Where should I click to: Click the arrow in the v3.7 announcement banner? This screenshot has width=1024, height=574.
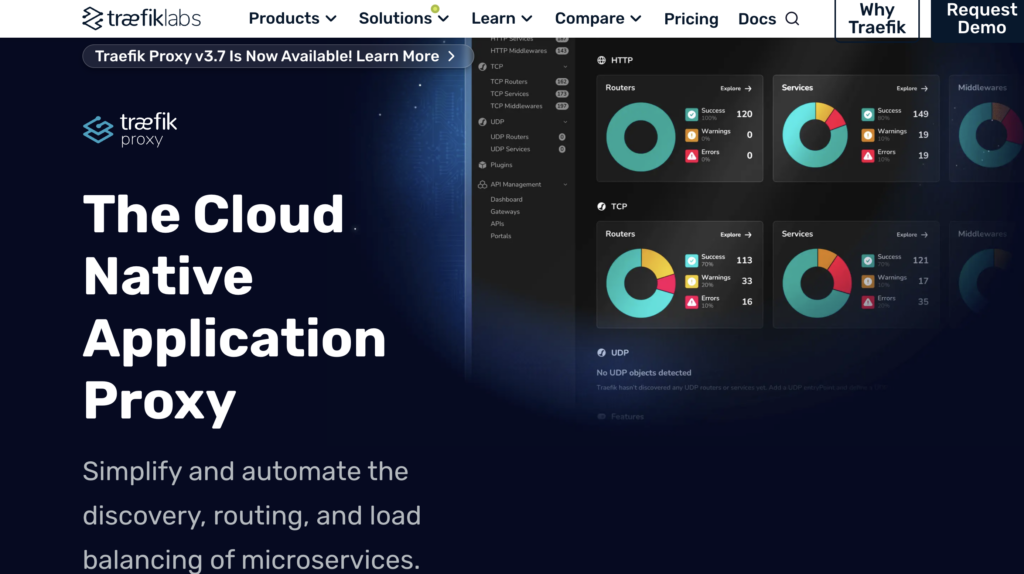(x=451, y=57)
